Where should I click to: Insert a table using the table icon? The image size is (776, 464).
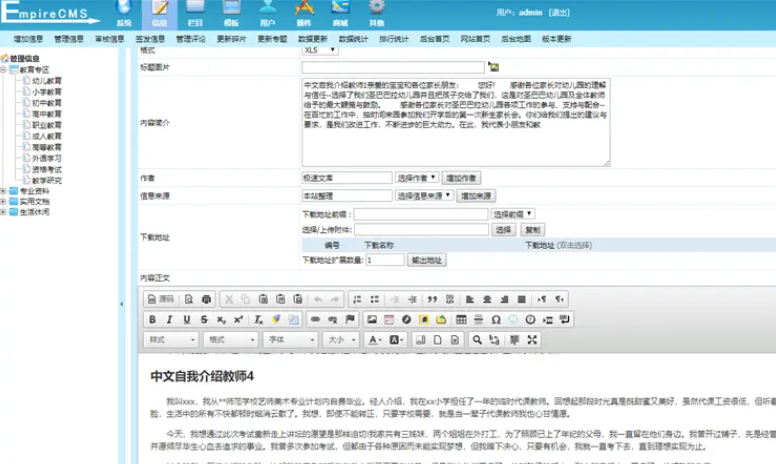click(461, 320)
